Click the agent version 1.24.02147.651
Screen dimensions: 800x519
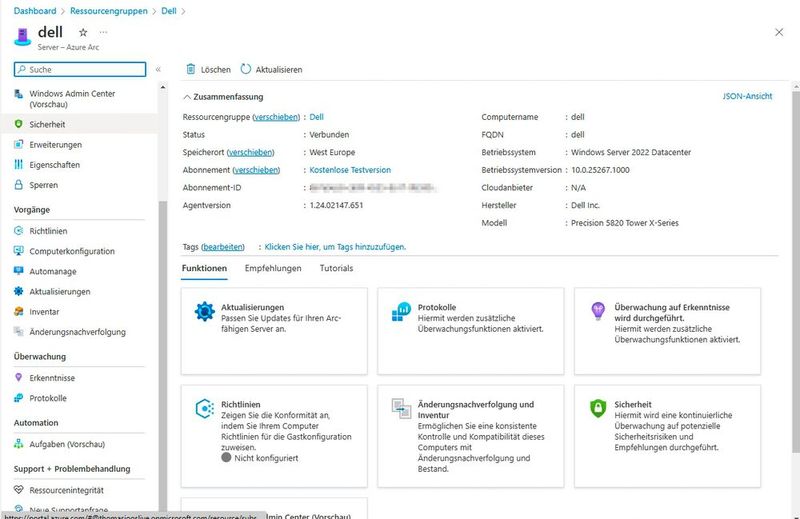(336, 205)
